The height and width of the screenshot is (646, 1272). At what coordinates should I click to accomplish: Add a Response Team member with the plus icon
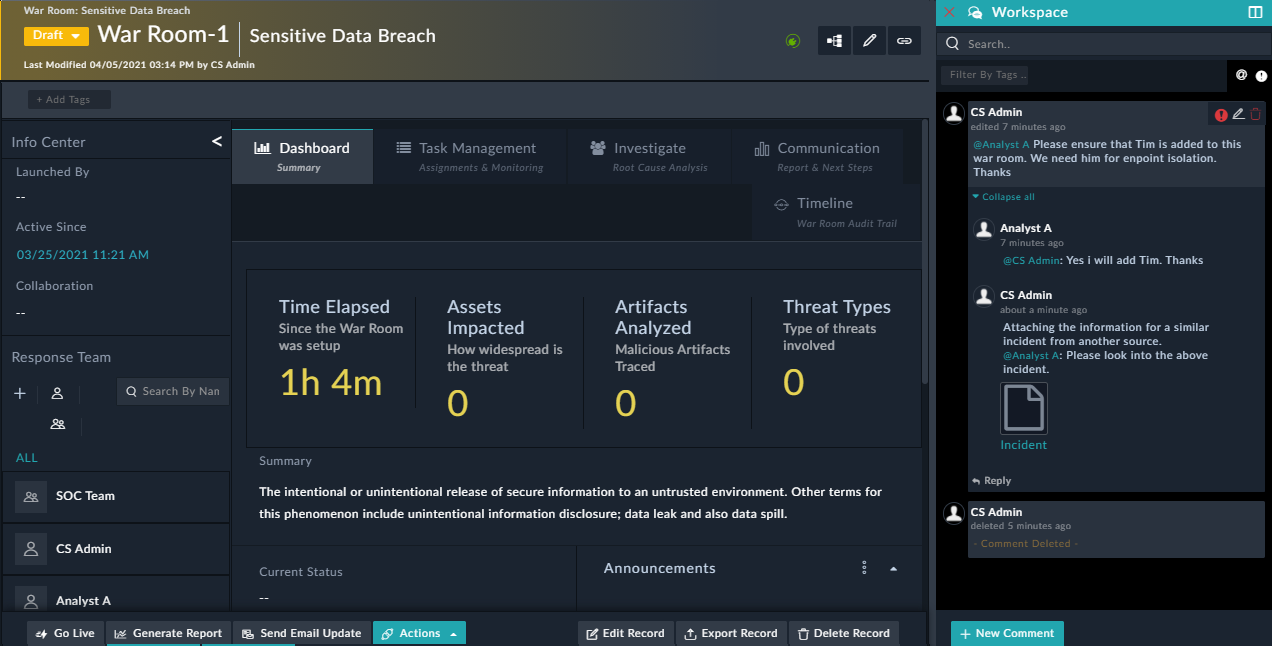point(20,394)
